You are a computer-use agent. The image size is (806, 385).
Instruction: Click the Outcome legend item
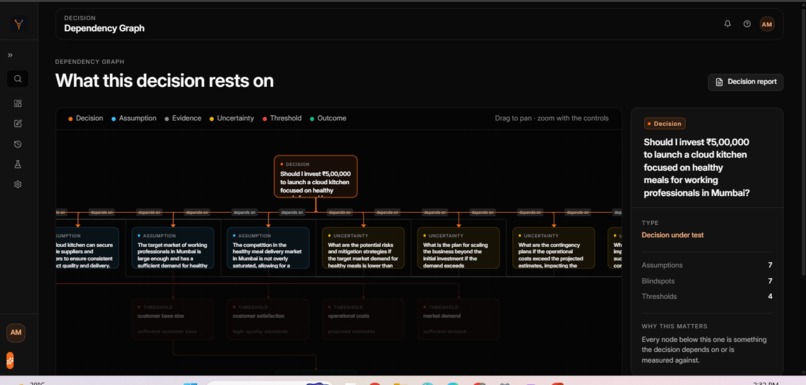pos(328,118)
